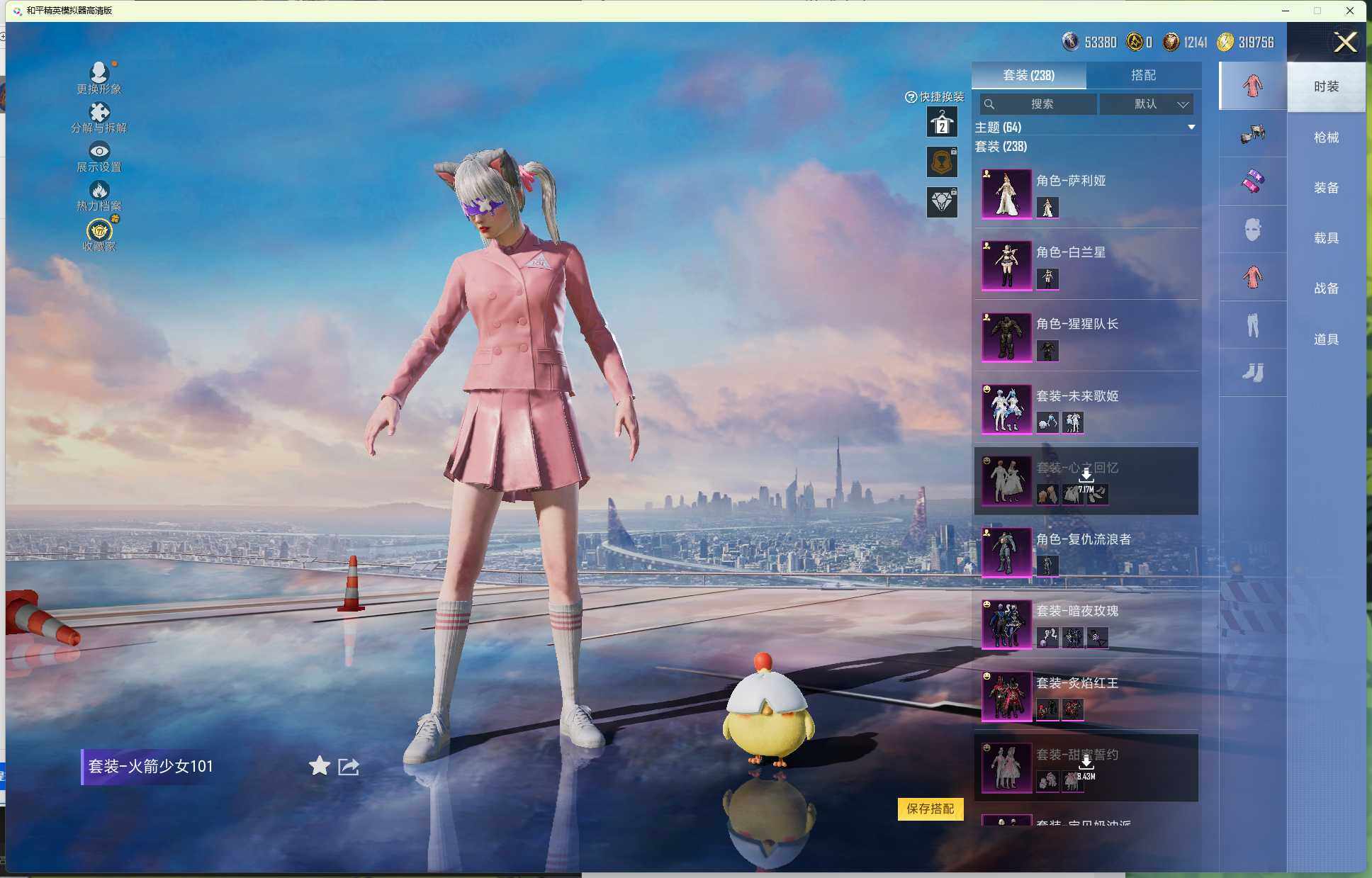Select the gun skins category icon
This screenshot has width=1372, height=878.
1252,134
